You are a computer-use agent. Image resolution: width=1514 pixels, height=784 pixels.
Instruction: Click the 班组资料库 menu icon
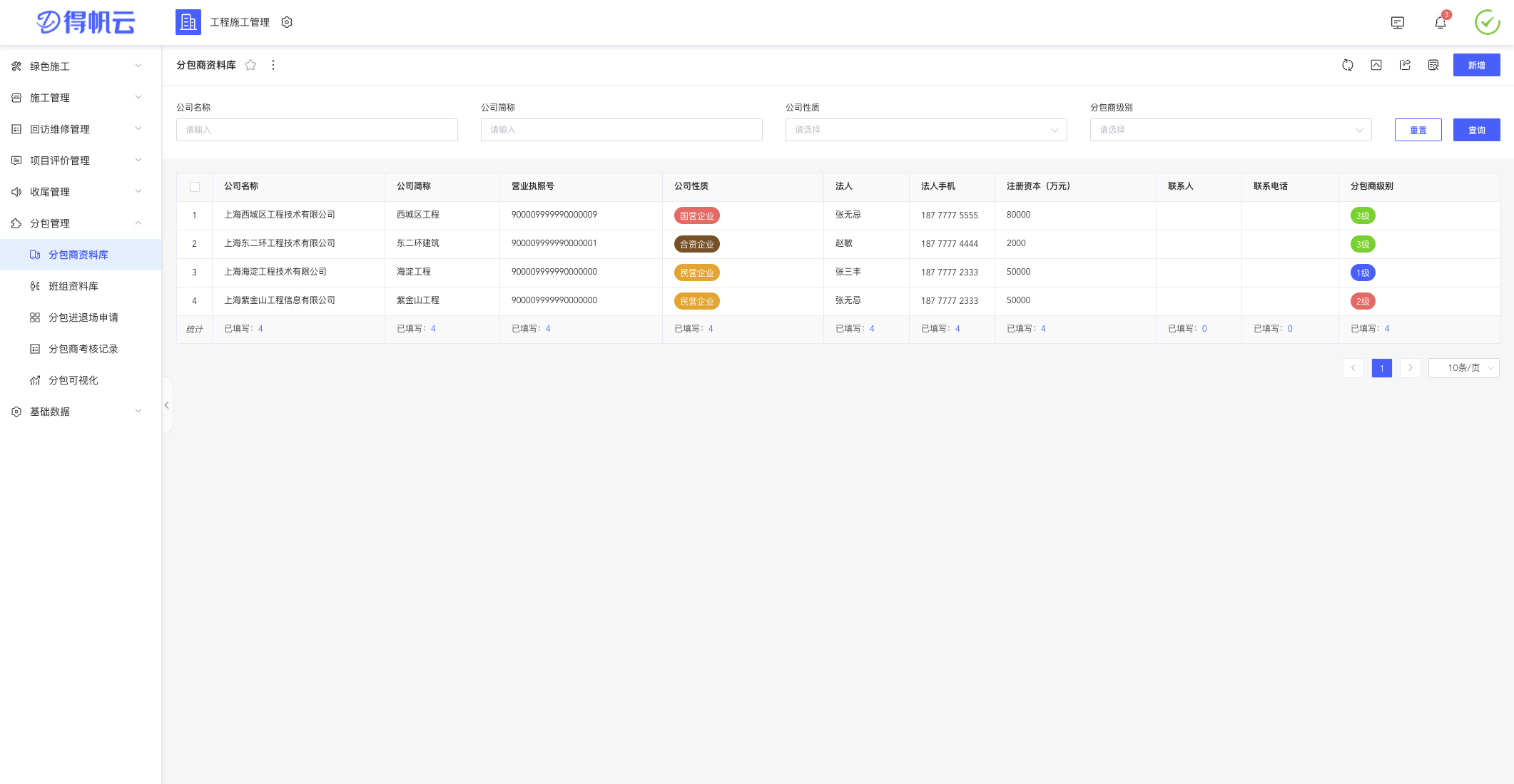pyautogui.click(x=35, y=286)
